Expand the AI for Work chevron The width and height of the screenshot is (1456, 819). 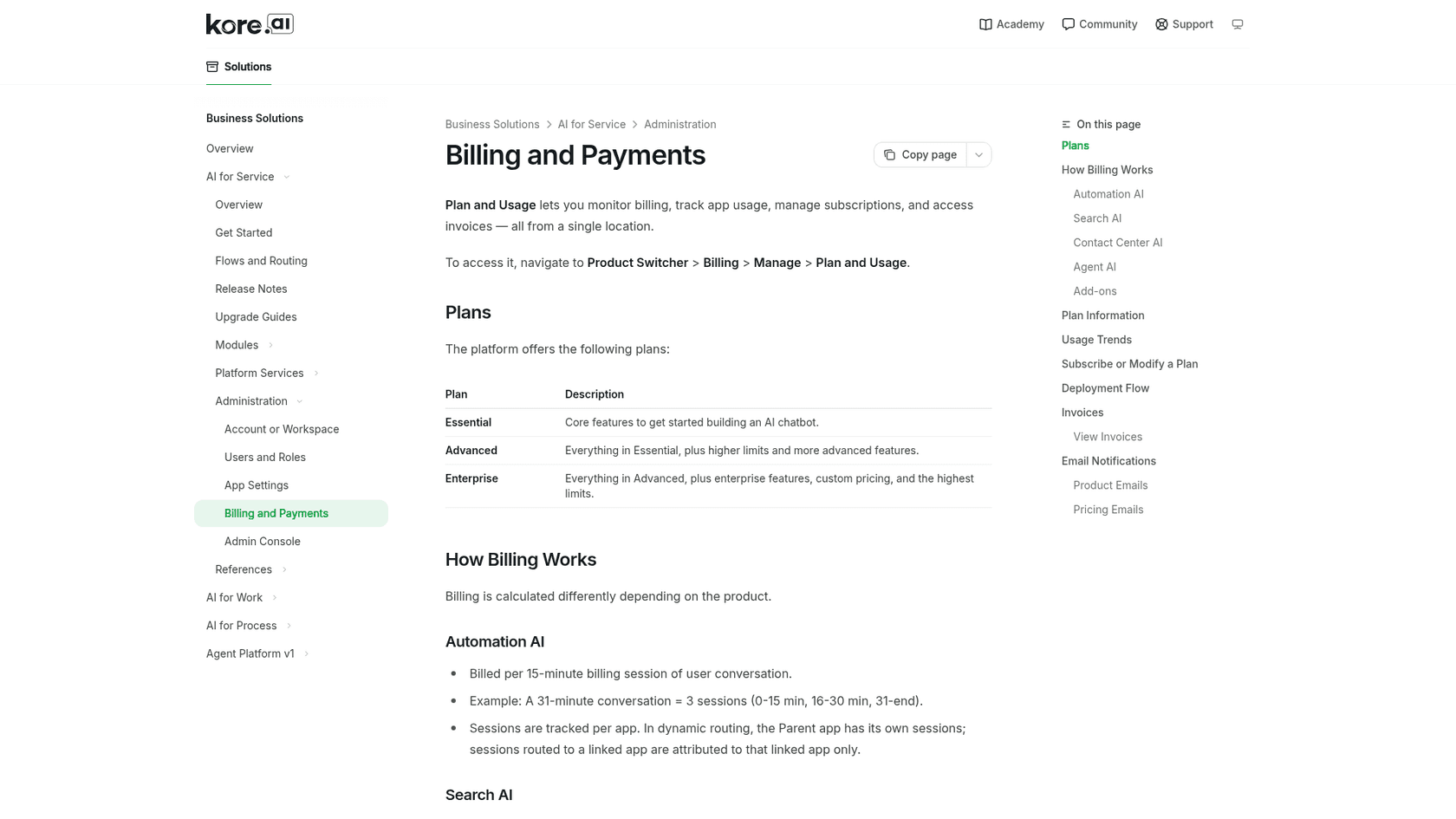point(275,598)
